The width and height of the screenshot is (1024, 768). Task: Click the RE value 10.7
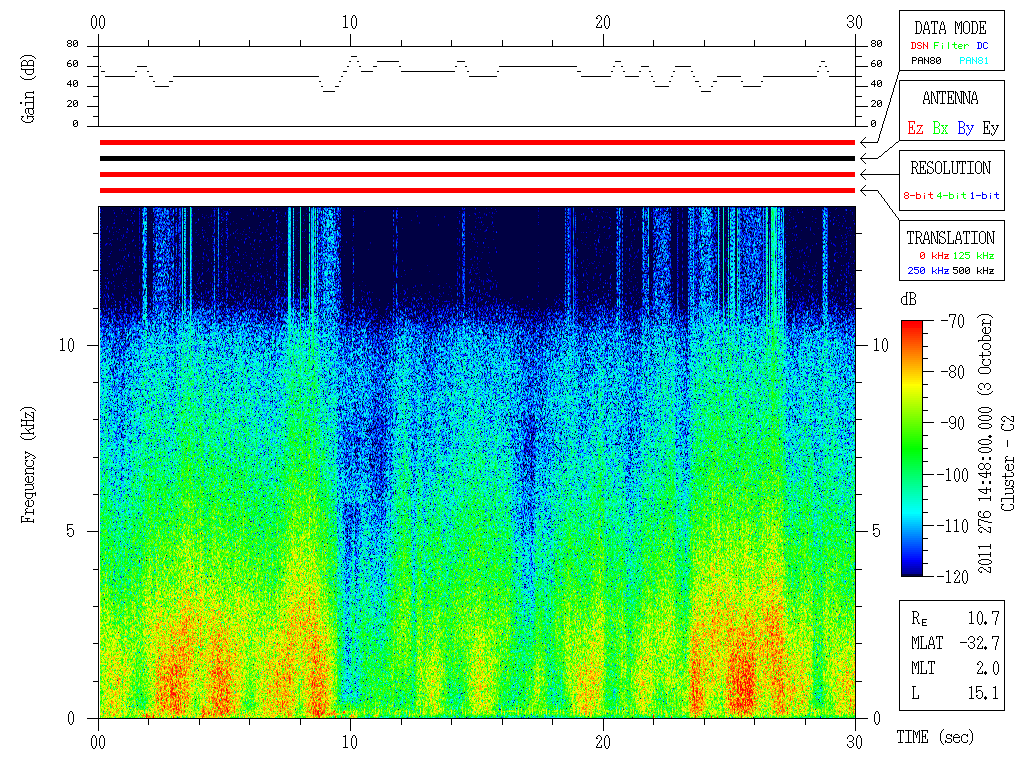click(984, 618)
